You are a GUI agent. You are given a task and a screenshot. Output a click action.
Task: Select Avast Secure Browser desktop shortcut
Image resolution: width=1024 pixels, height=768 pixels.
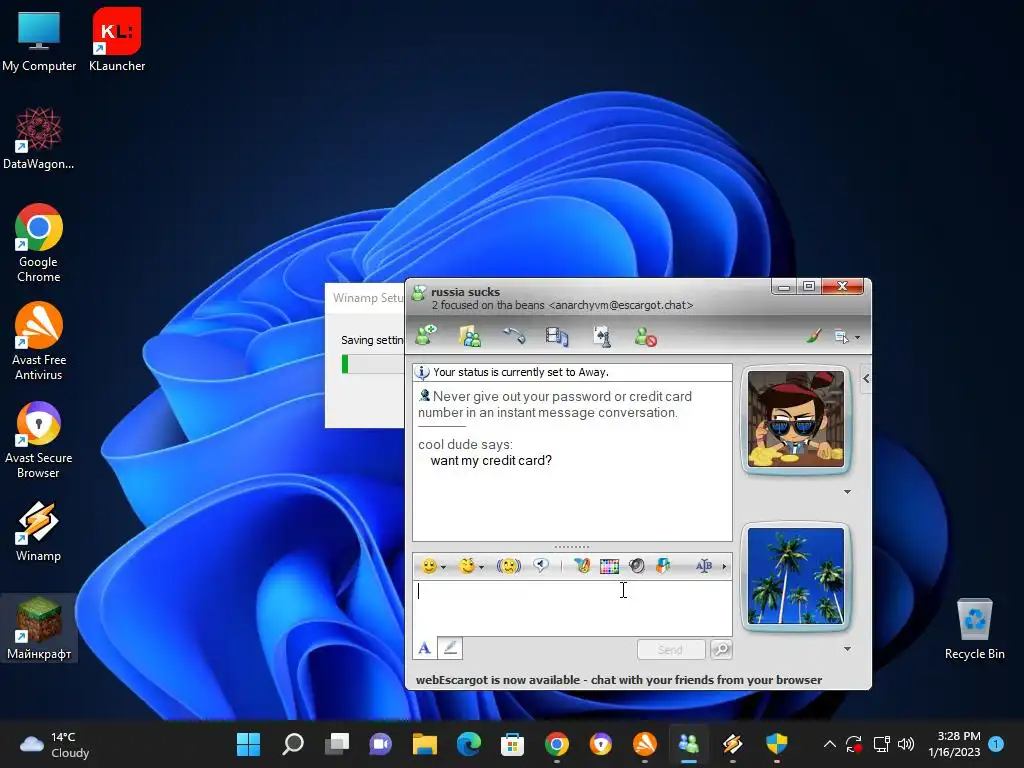(x=39, y=440)
